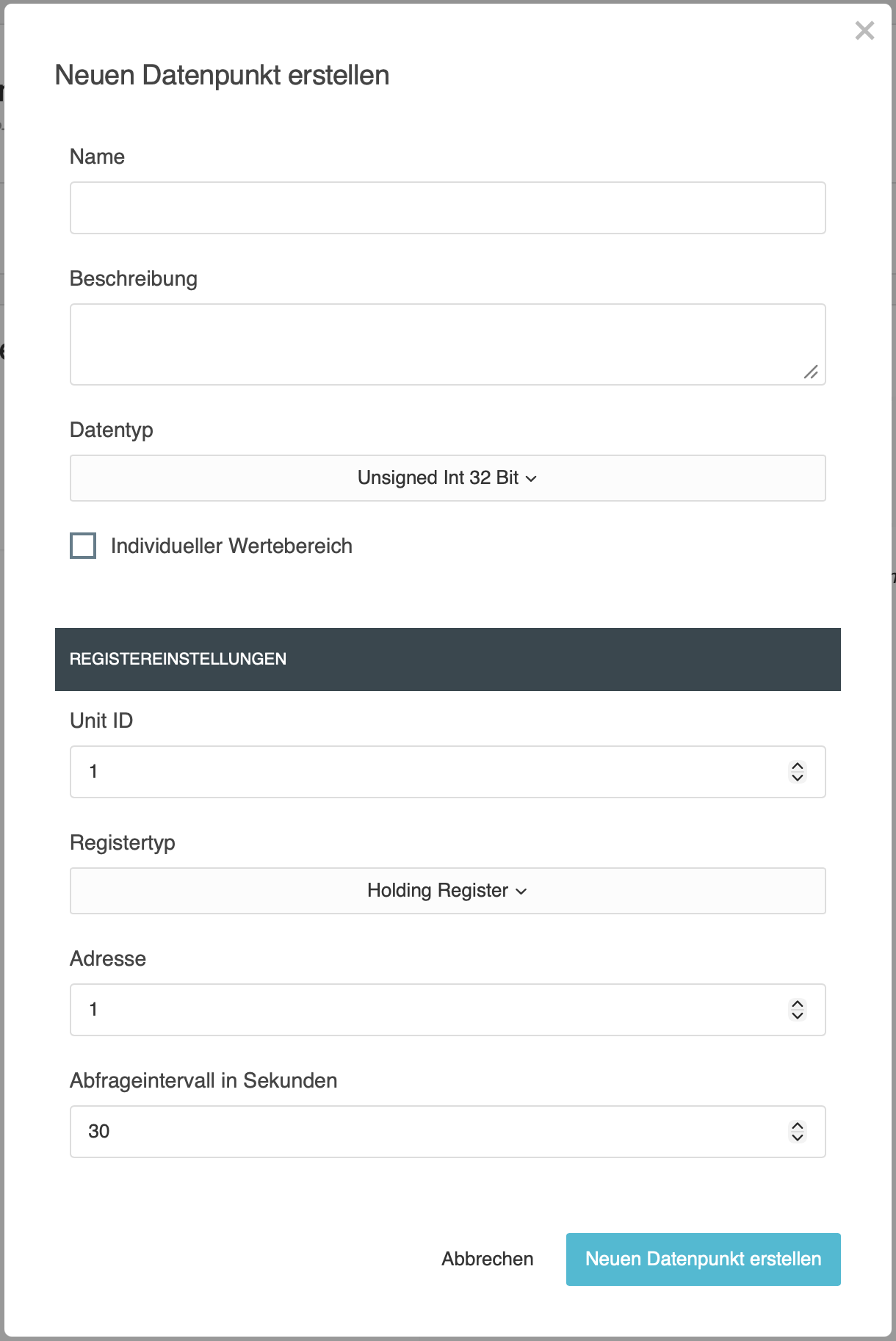Viewport: 896px width, 1341px height.
Task: Click the Individueller Wertebereich label text
Action: point(231,546)
